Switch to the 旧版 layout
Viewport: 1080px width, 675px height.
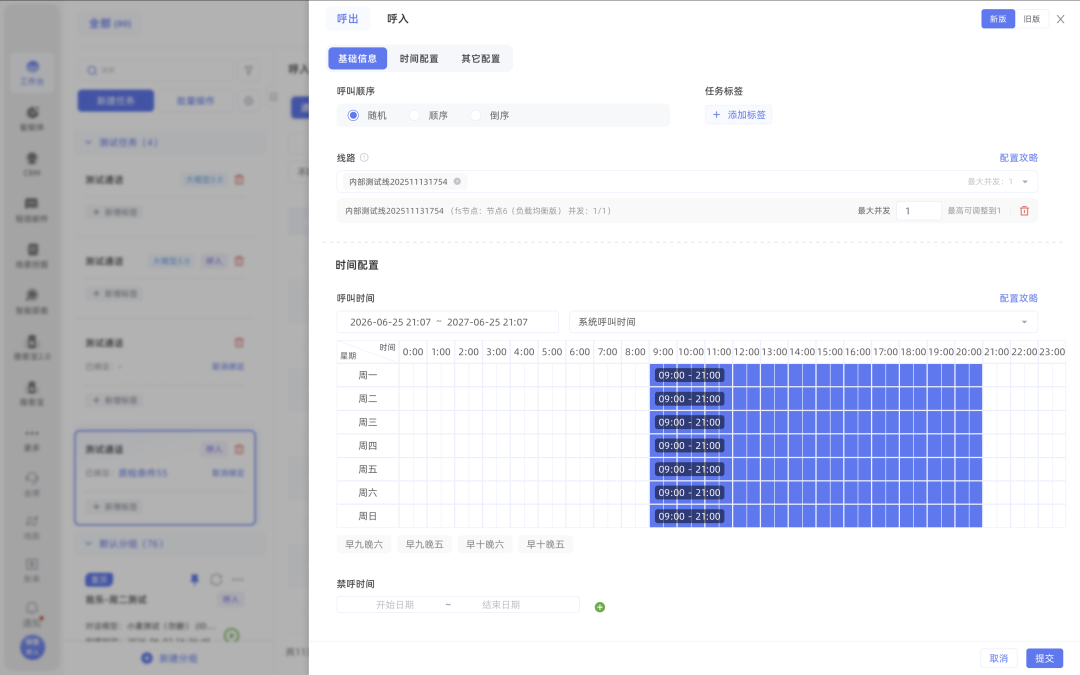(x=1031, y=19)
